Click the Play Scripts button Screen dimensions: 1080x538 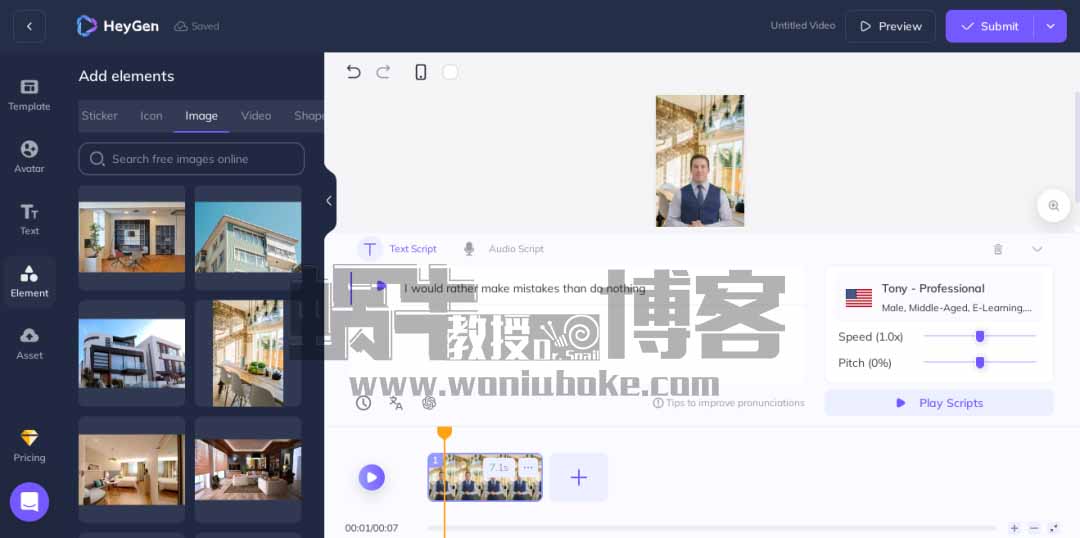tap(939, 403)
